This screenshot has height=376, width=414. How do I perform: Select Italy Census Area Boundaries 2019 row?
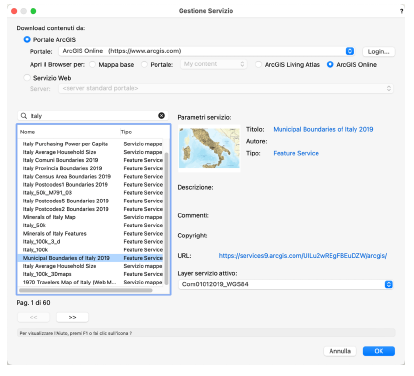[x=91, y=176]
